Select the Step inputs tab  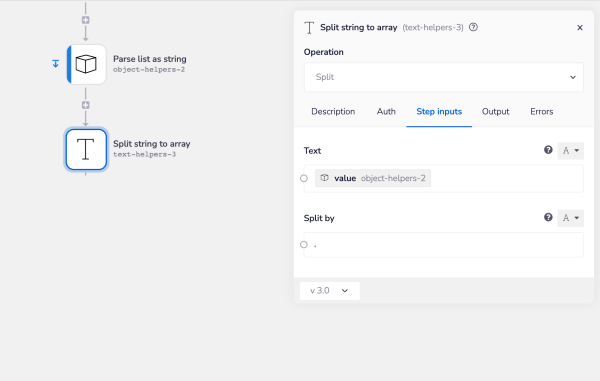(439, 112)
